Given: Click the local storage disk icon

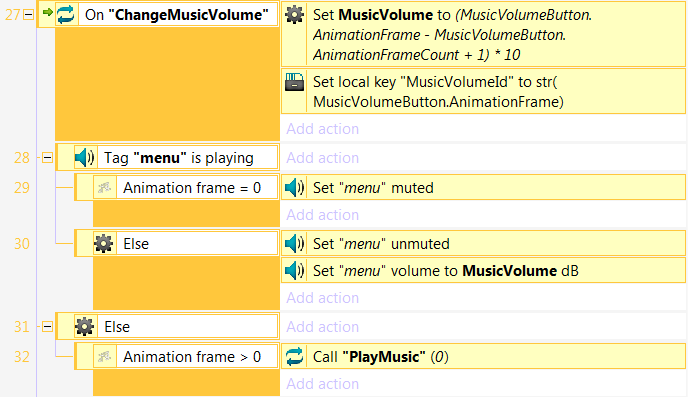Looking at the screenshot, I should 294,82.
